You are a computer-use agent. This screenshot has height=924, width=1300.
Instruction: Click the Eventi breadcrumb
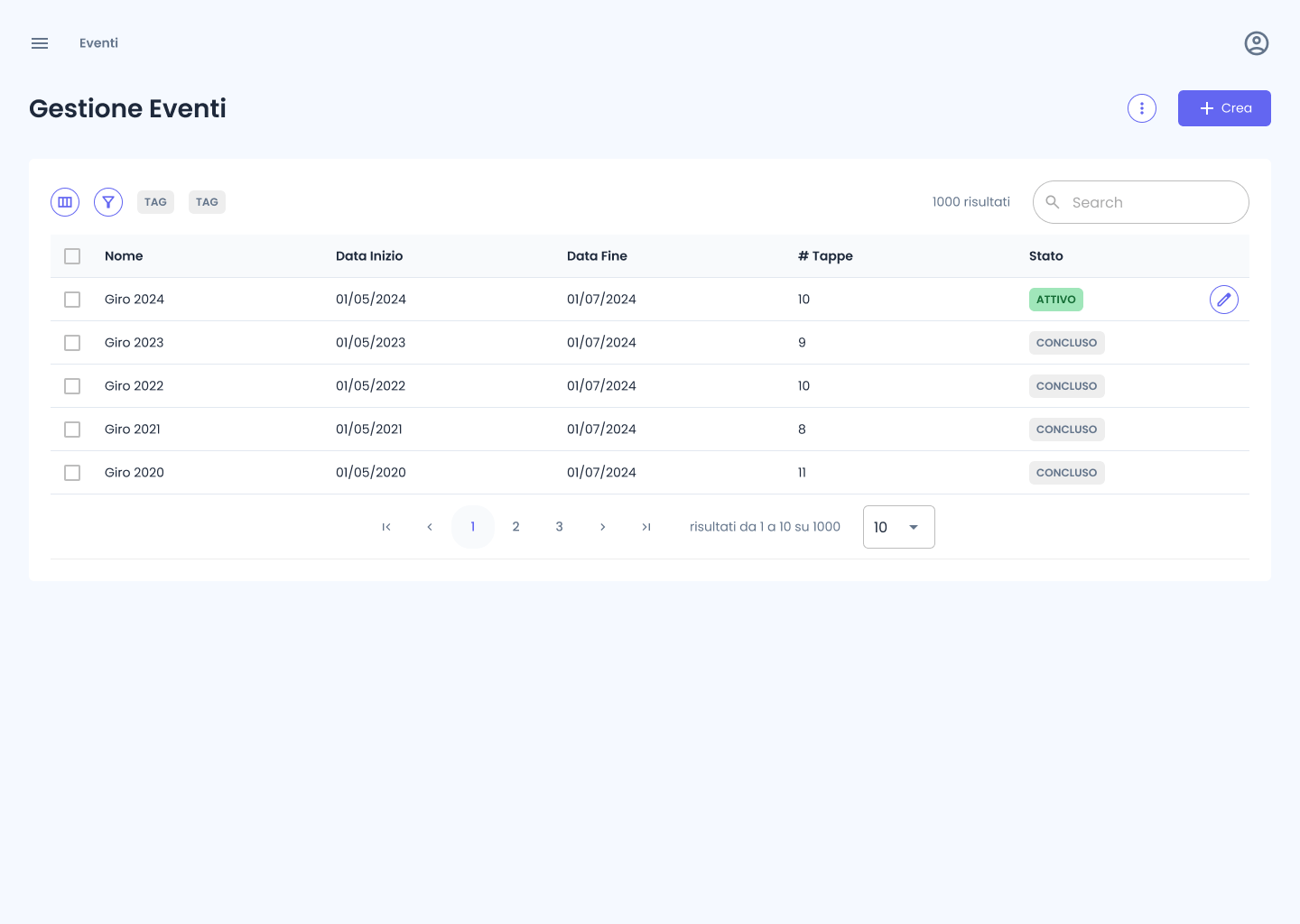(x=98, y=43)
